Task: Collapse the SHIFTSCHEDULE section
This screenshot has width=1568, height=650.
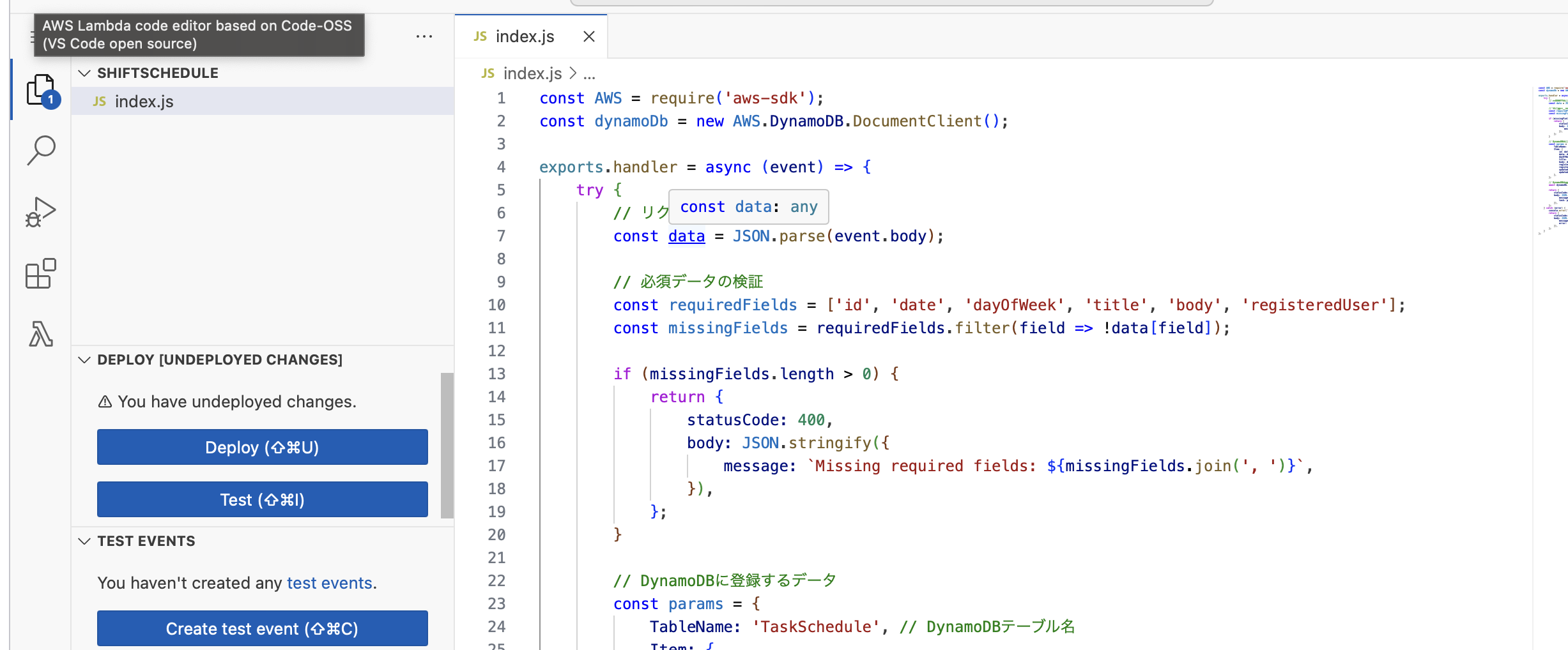Action: coord(85,73)
